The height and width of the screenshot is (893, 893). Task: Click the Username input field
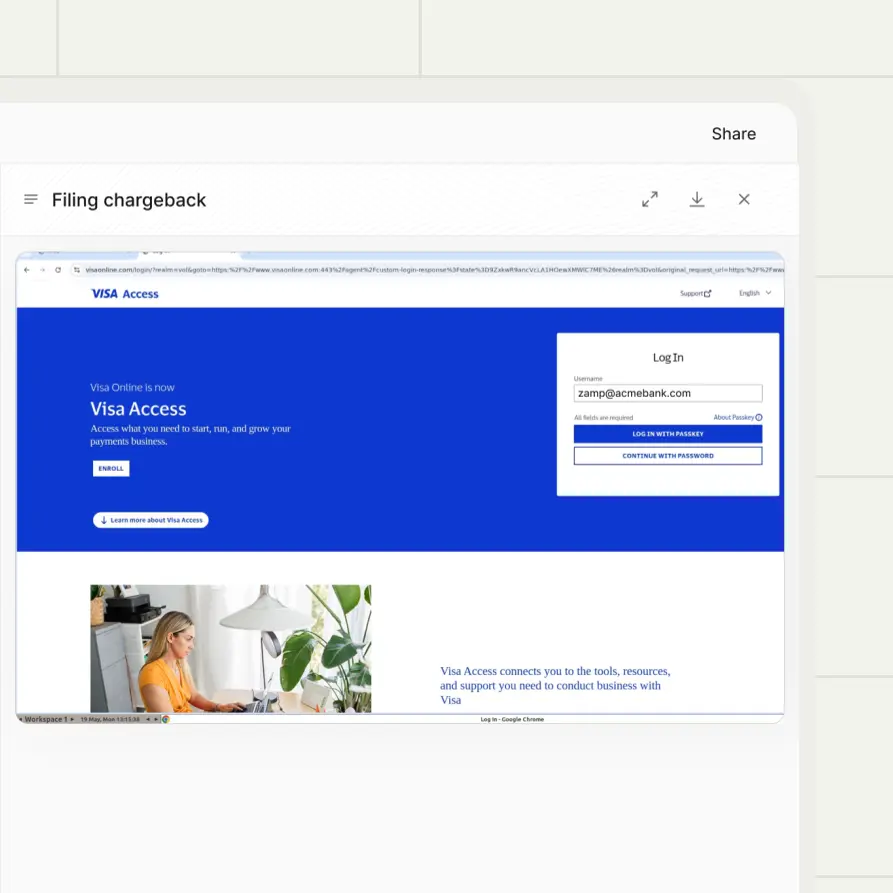coord(667,394)
